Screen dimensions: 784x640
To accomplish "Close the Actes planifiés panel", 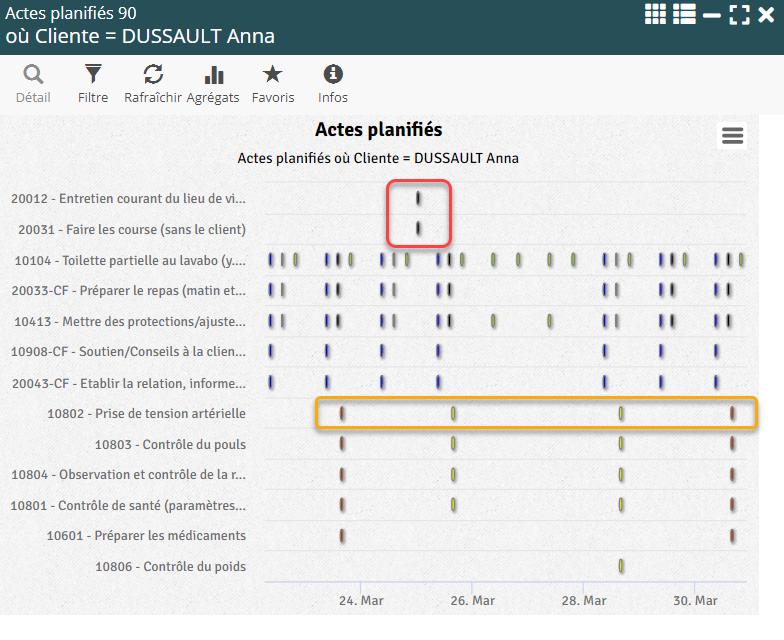I will pos(766,15).
